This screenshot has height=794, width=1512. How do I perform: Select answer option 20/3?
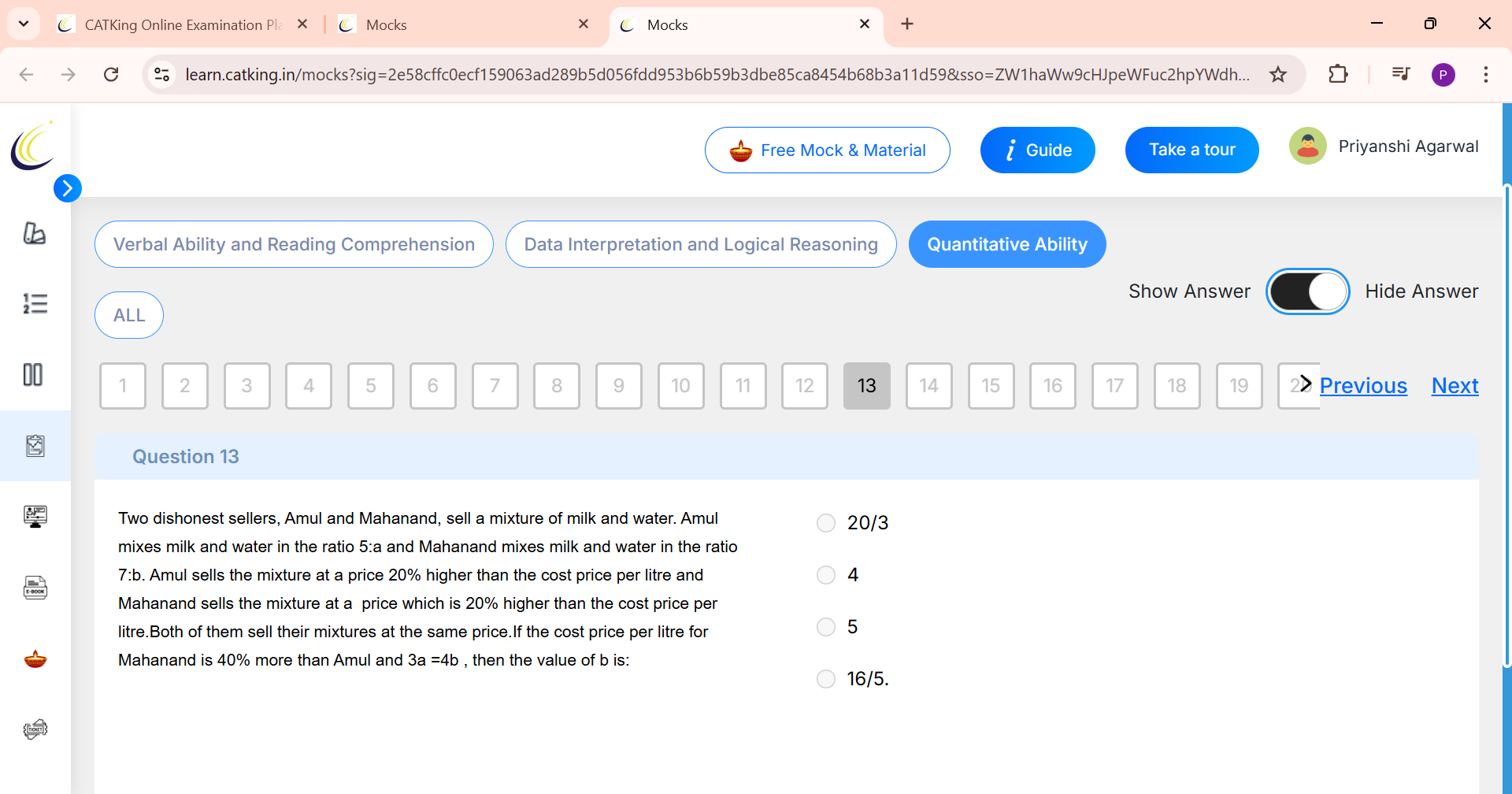coord(825,523)
